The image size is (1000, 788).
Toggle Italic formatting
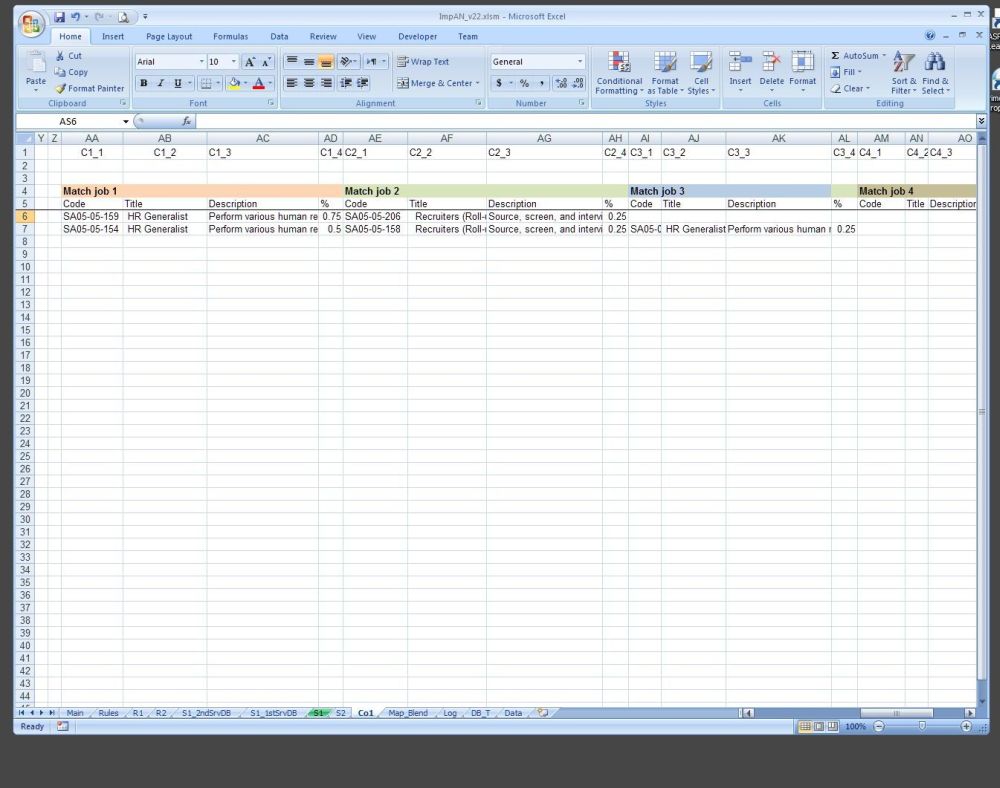(161, 84)
